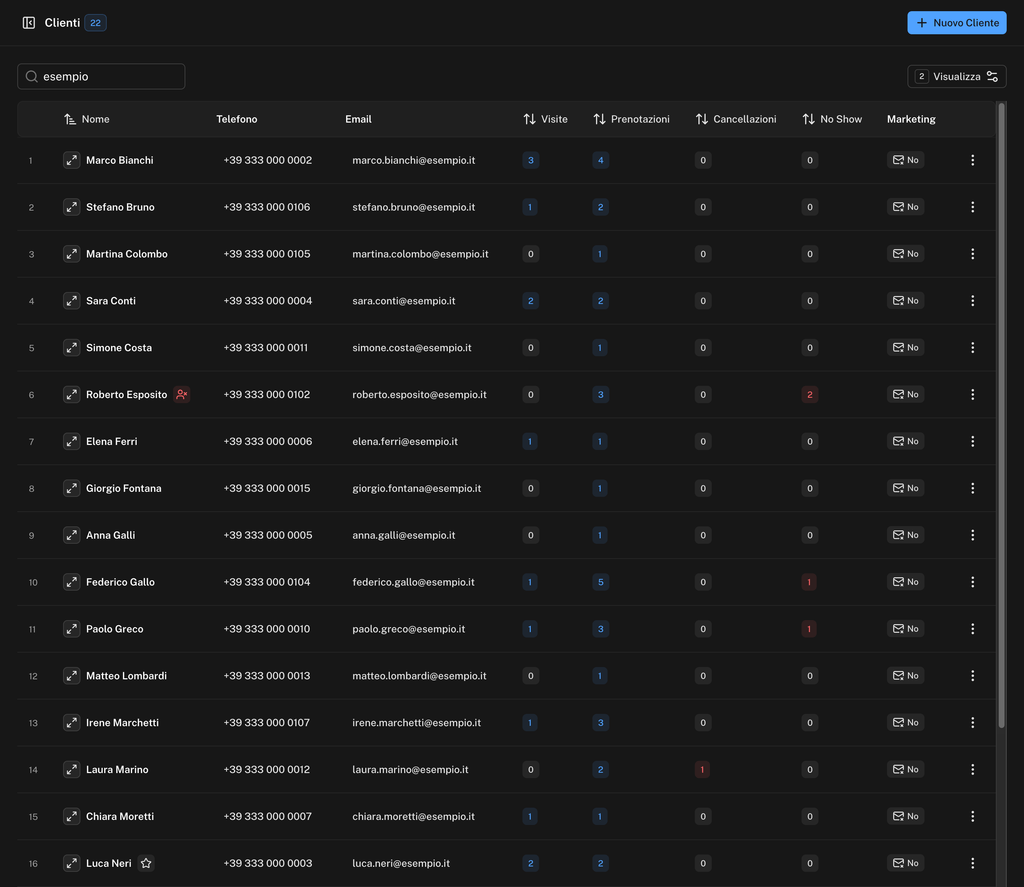The width and height of the screenshot is (1024, 887).
Task: Open the row menu for Elena Ferri
Action: pyautogui.click(x=972, y=442)
